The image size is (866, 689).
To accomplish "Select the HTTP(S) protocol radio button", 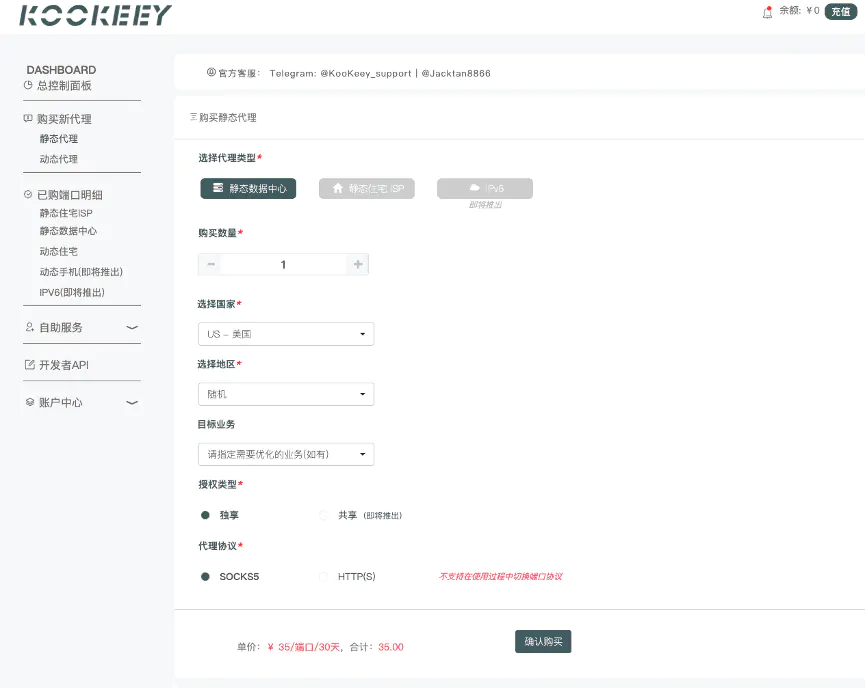I will pyautogui.click(x=323, y=576).
